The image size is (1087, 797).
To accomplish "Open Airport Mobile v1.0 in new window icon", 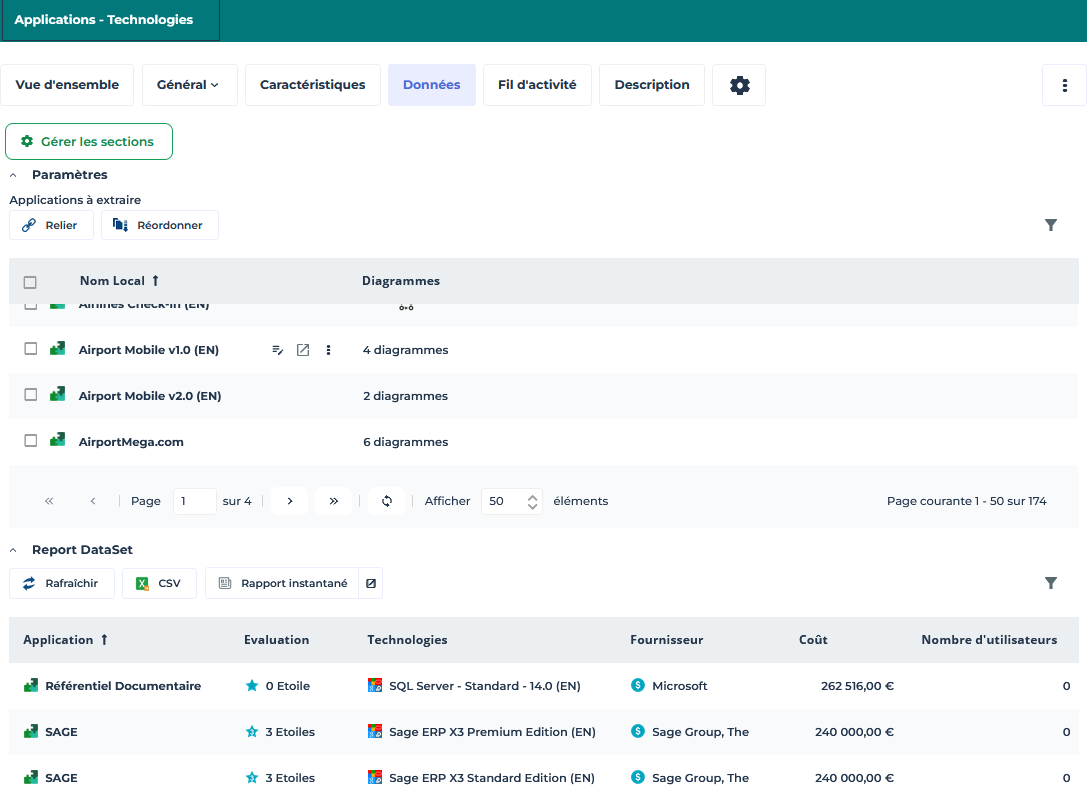I will [303, 350].
